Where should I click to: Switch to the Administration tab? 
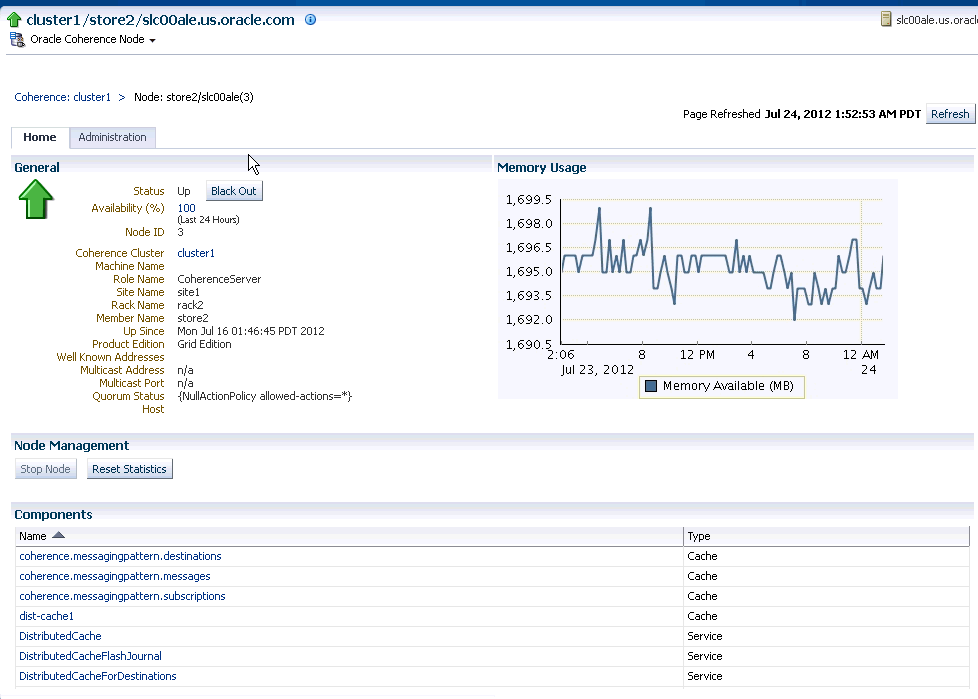pos(112,137)
